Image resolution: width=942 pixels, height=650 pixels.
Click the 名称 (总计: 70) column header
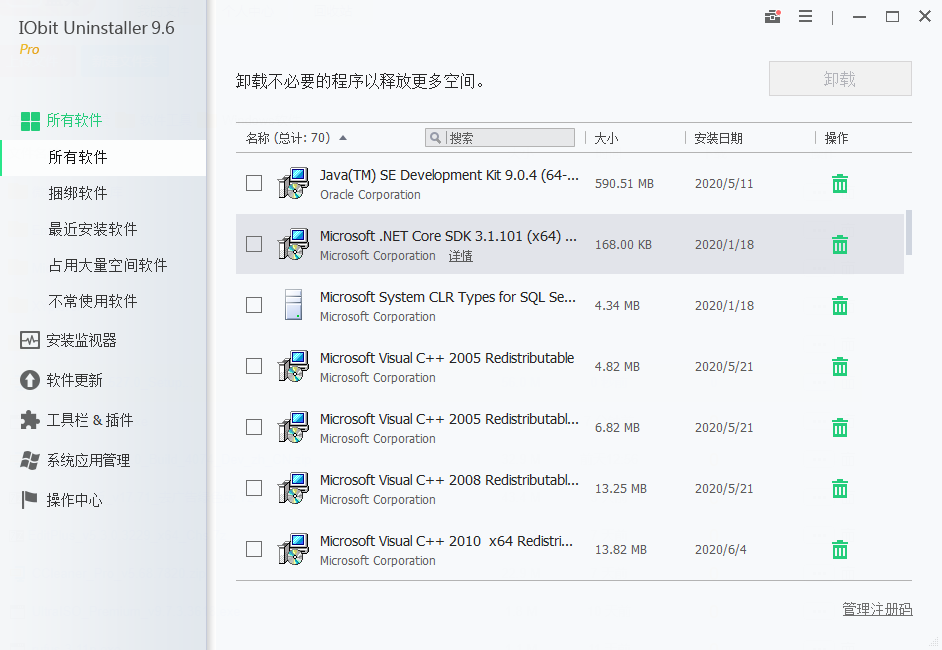(288, 138)
